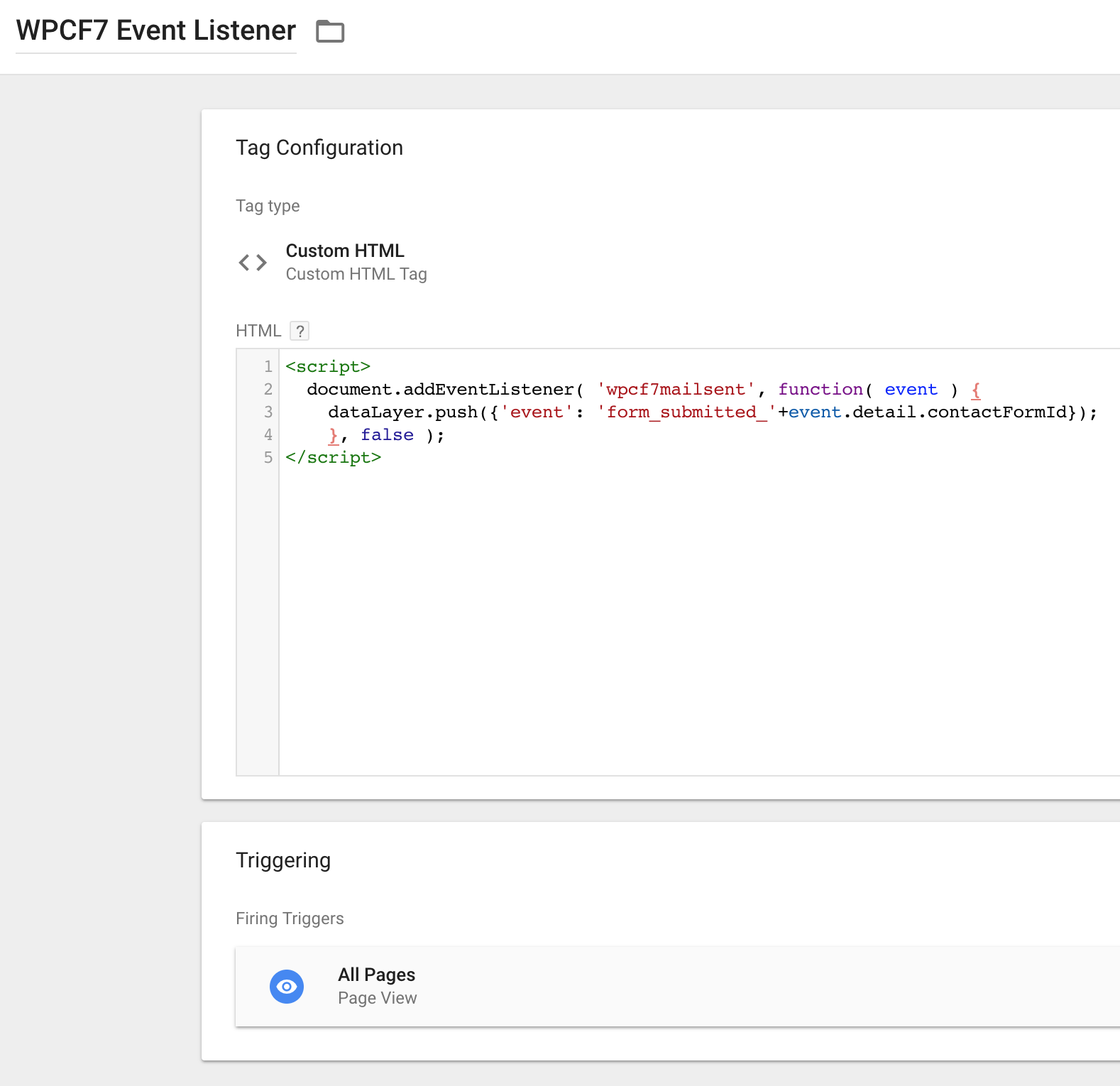Open the HTML help question mark
The height and width of the screenshot is (1086, 1120).
pos(300,331)
